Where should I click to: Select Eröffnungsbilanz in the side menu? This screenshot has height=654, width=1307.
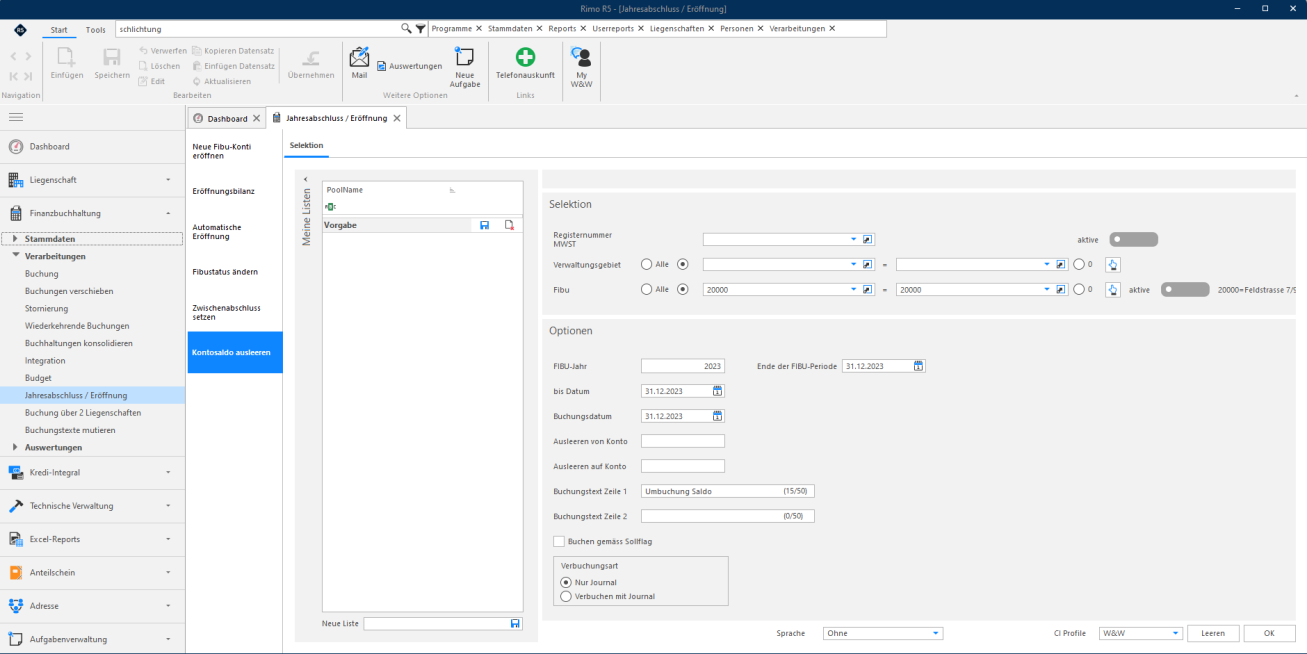click(235, 190)
